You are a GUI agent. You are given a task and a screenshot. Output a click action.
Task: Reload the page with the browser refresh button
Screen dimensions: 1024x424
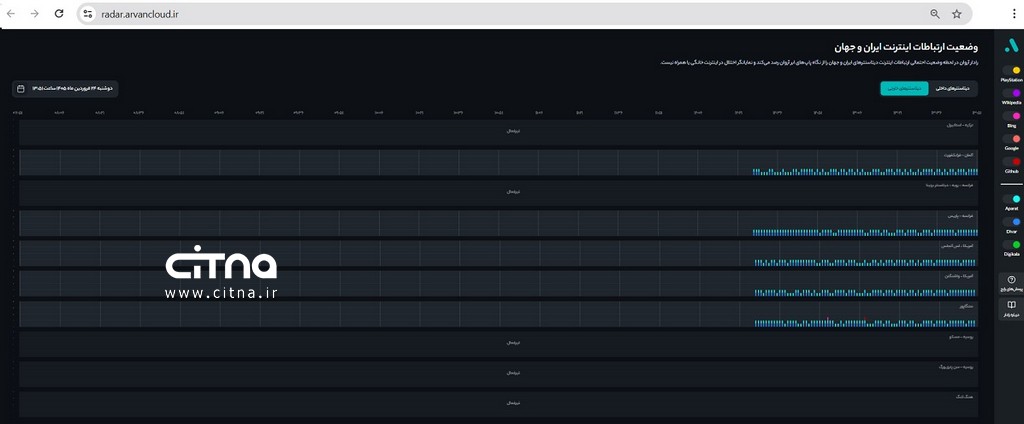click(x=59, y=14)
